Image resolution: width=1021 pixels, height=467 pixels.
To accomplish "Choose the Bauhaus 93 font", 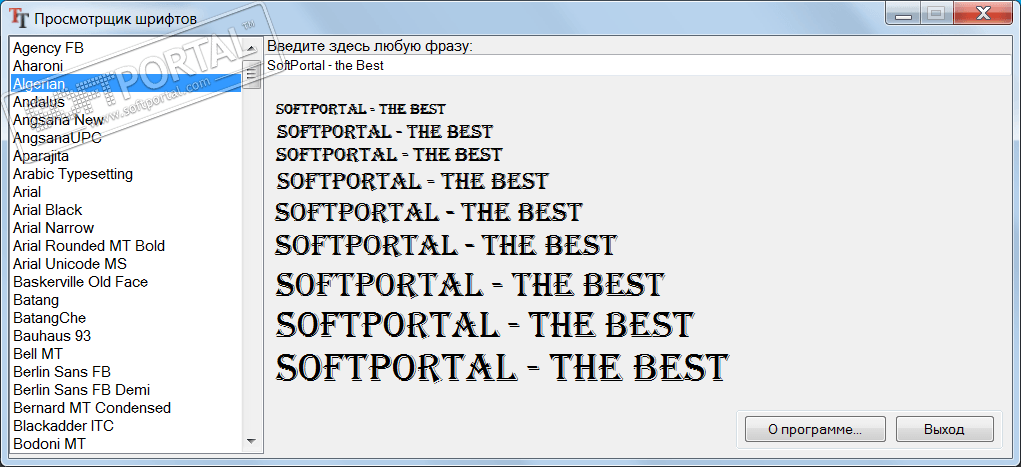I will pyautogui.click(x=126, y=336).
